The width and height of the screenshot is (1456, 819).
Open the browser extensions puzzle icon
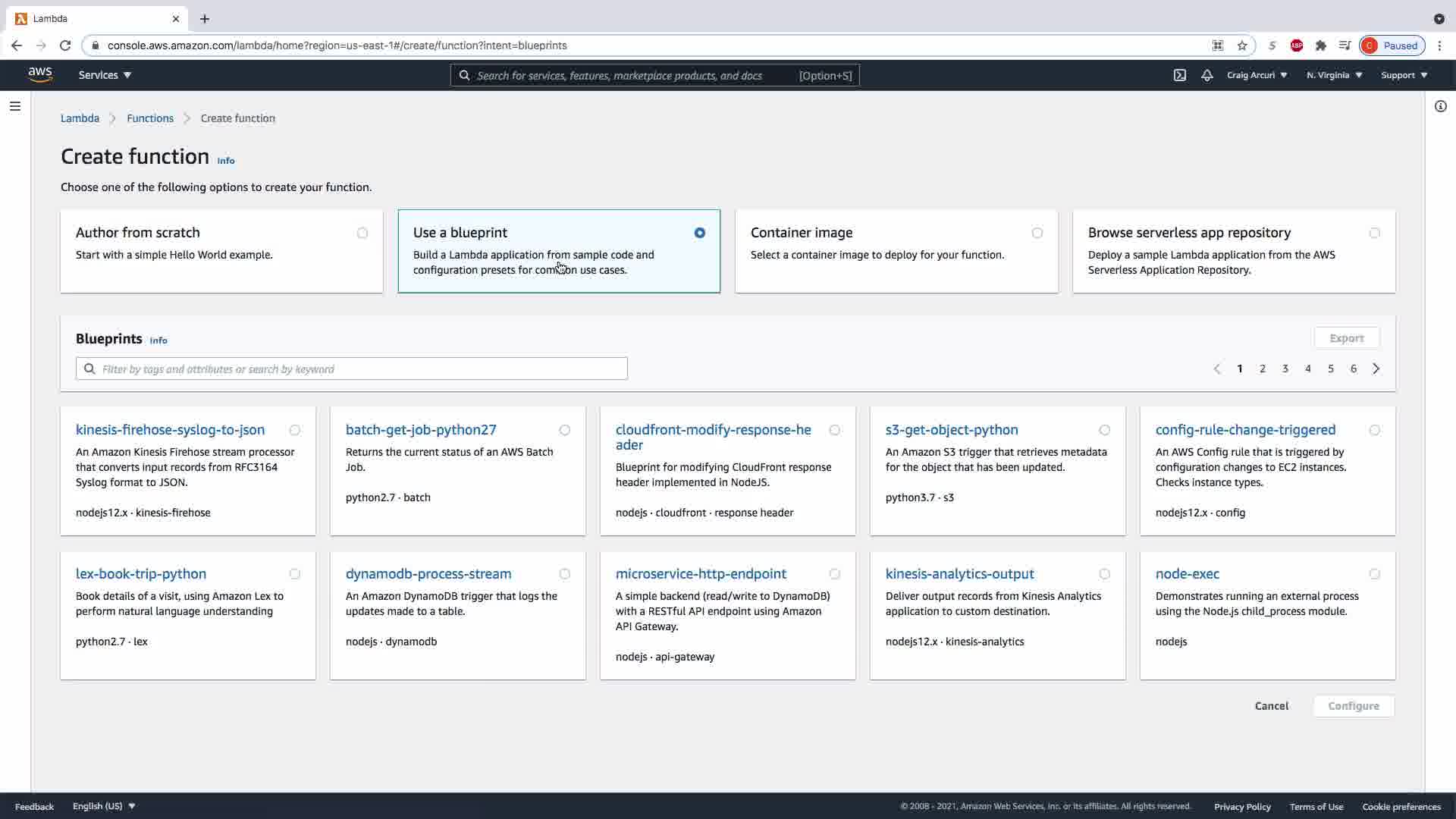(1321, 45)
